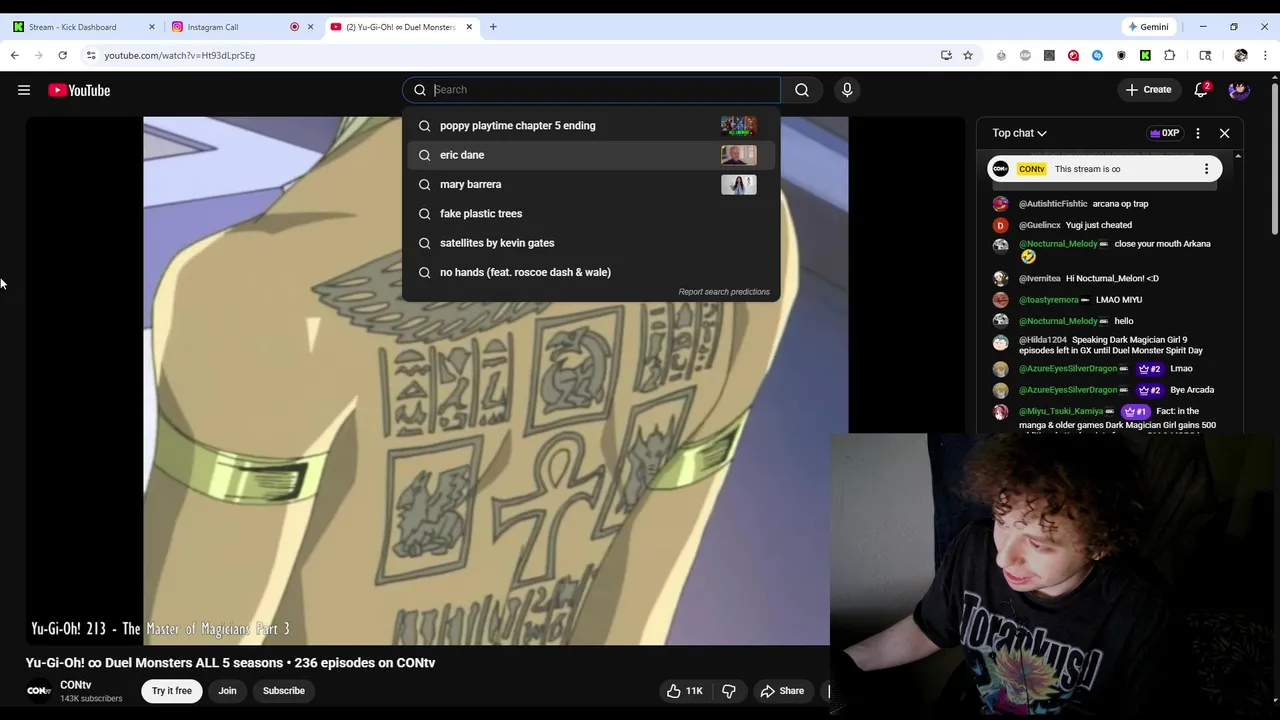Open the YouTube guide hamburger menu
The width and height of the screenshot is (1280, 720).
pos(24,90)
